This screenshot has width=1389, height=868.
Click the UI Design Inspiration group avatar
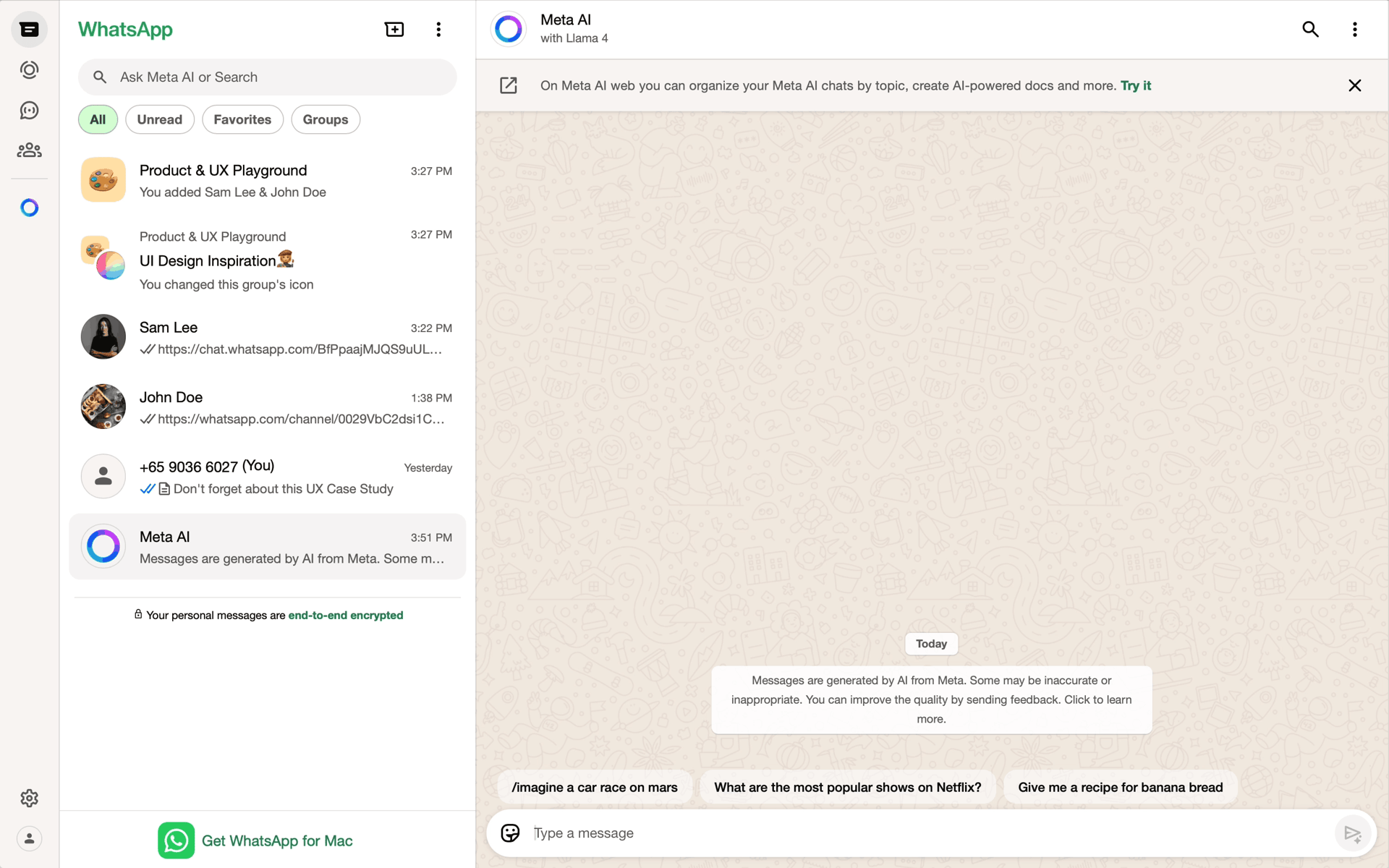(x=103, y=258)
